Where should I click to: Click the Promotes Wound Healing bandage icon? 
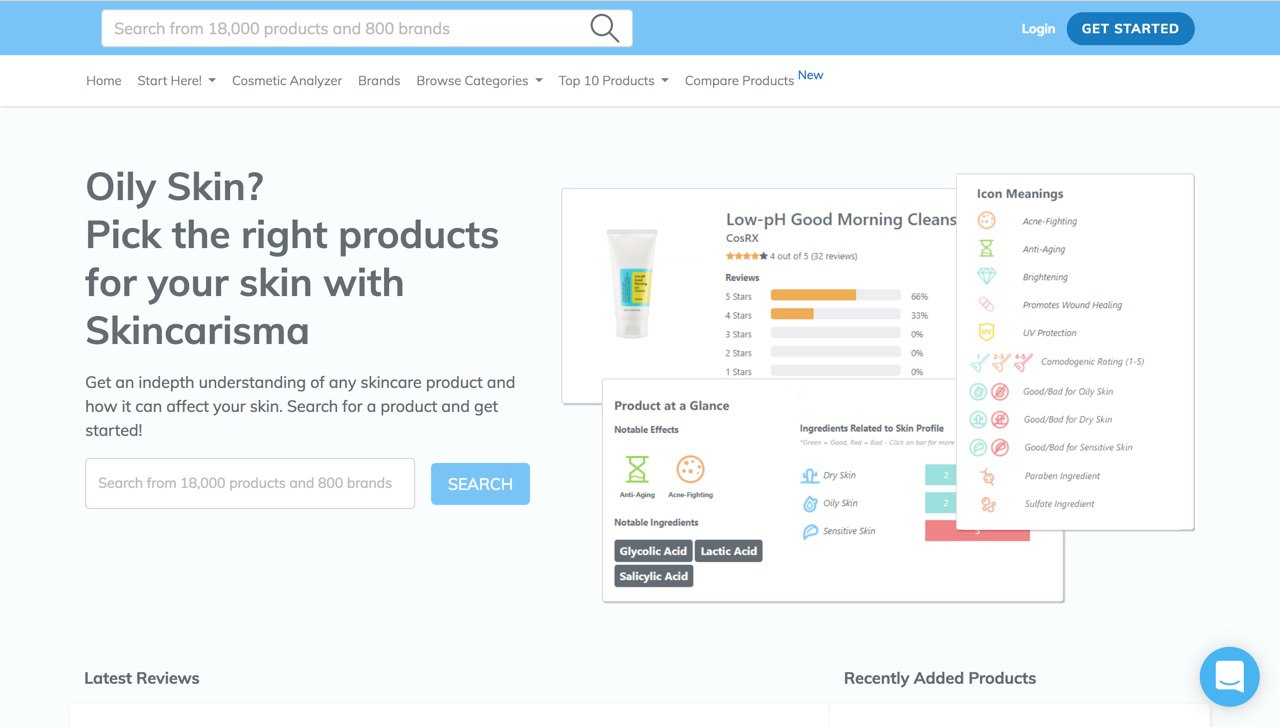point(987,305)
